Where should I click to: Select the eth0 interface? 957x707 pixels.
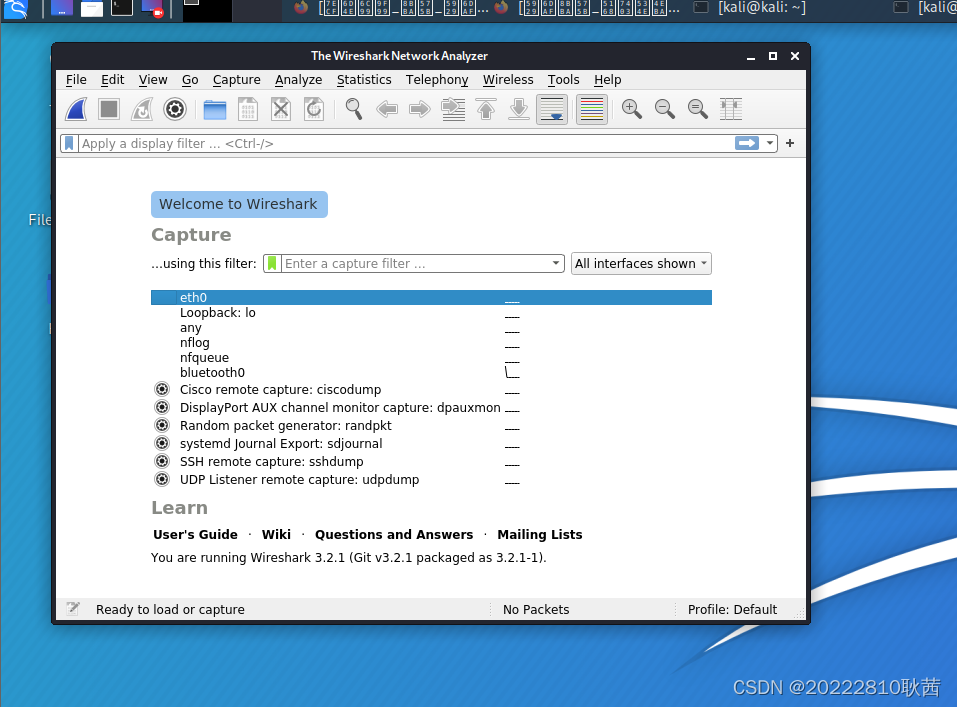point(431,297)
